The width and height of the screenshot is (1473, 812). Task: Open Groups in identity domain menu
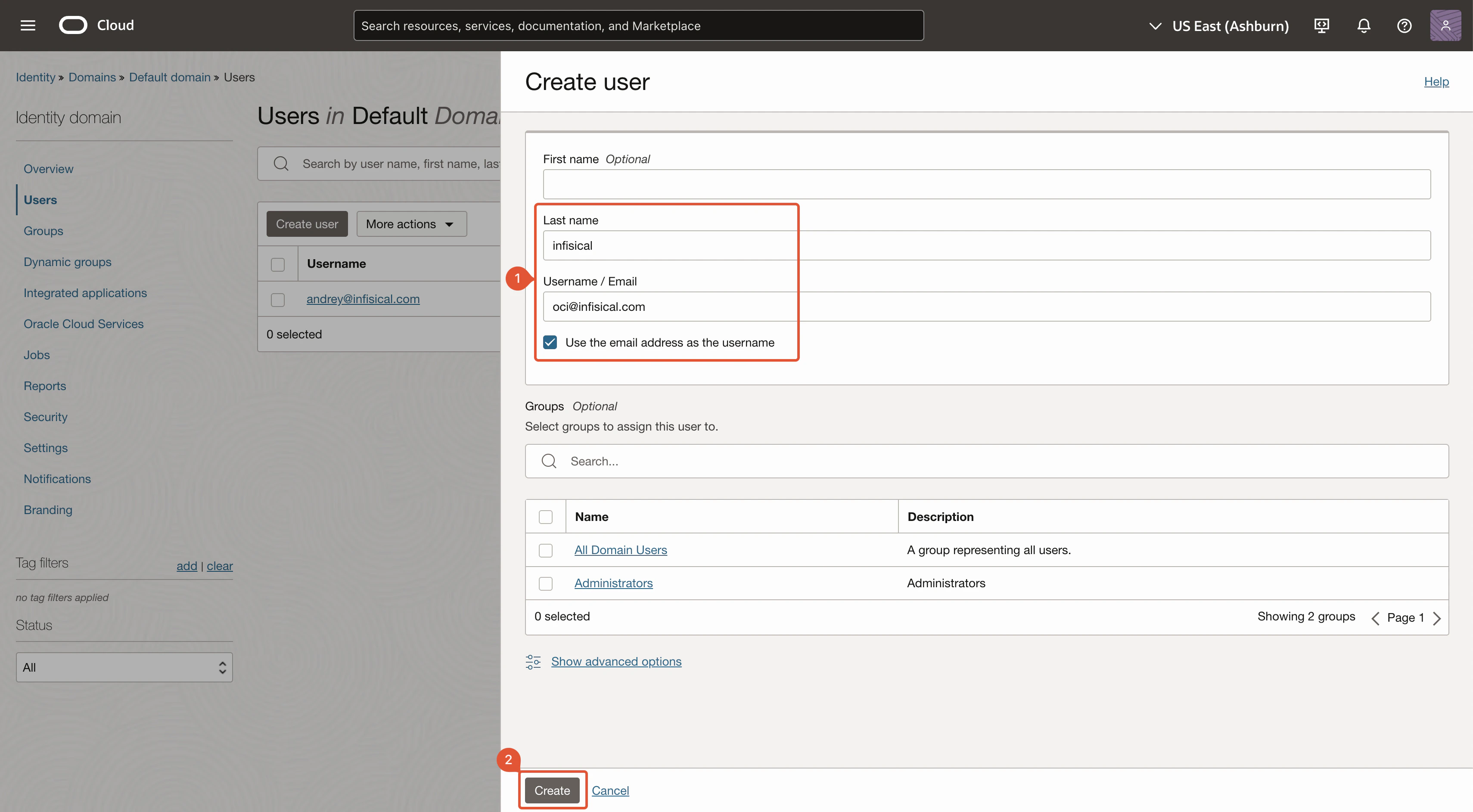[x=44, y=231]
